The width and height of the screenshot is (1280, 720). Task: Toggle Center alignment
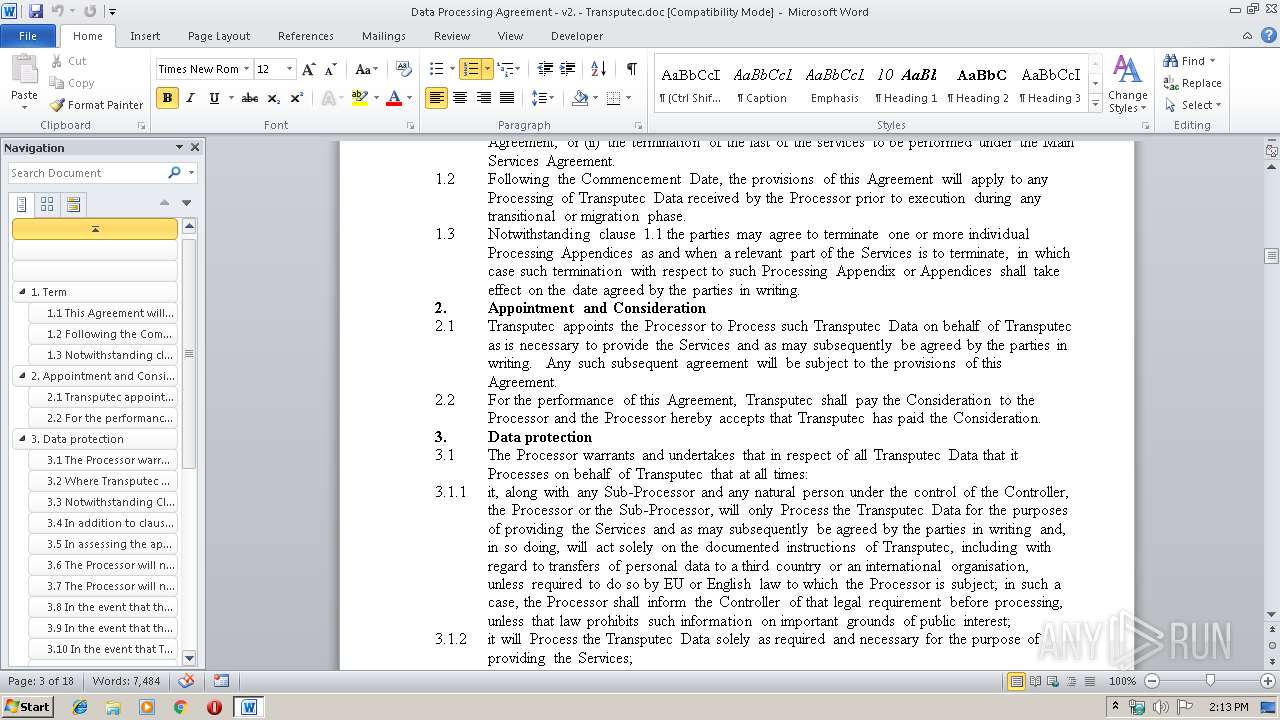click(x=460, y=98)
